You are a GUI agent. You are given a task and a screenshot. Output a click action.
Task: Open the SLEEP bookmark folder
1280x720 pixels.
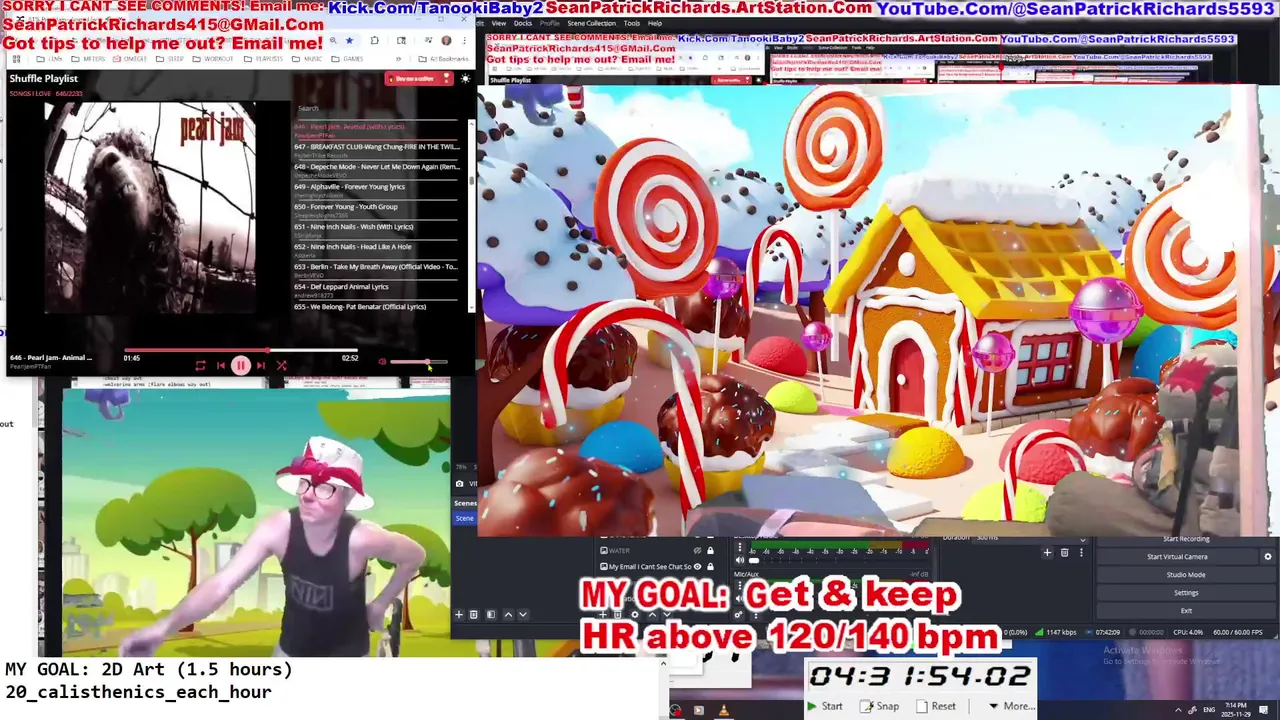point(170,59)
